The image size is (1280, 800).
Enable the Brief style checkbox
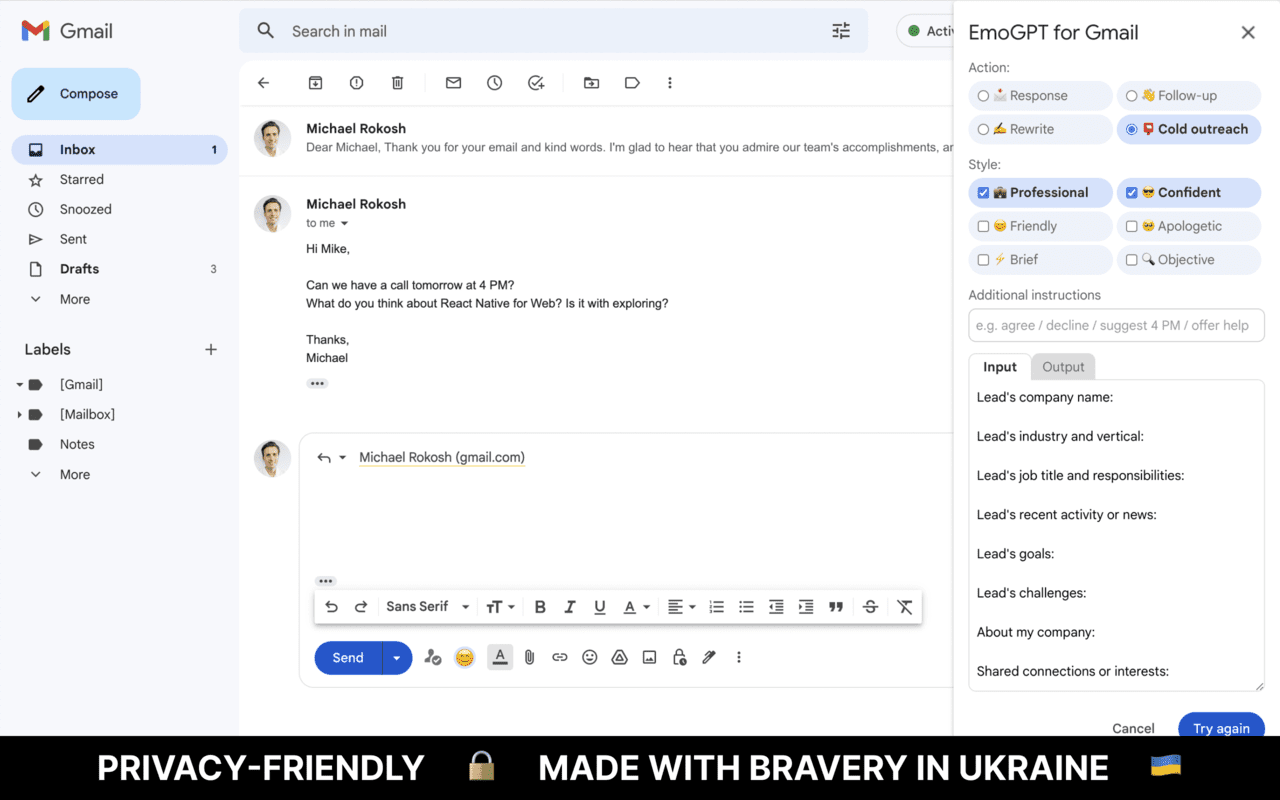pos(984,259)
